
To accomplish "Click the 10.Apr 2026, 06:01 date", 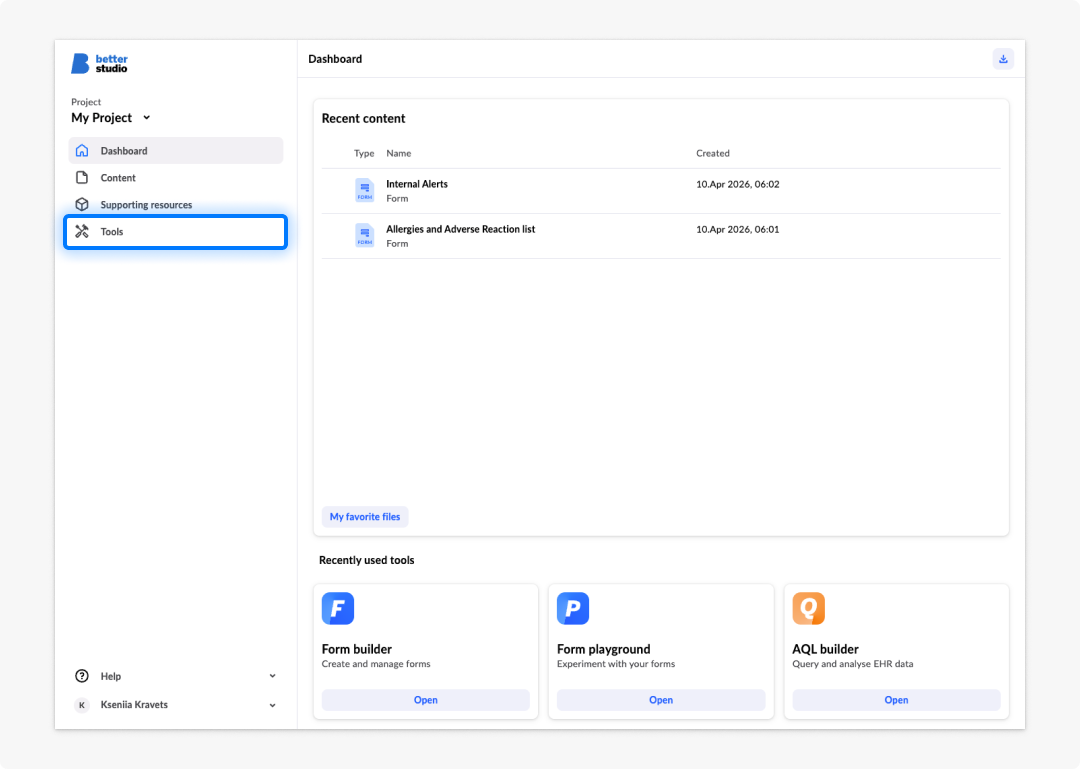I will tap(738, 229).
